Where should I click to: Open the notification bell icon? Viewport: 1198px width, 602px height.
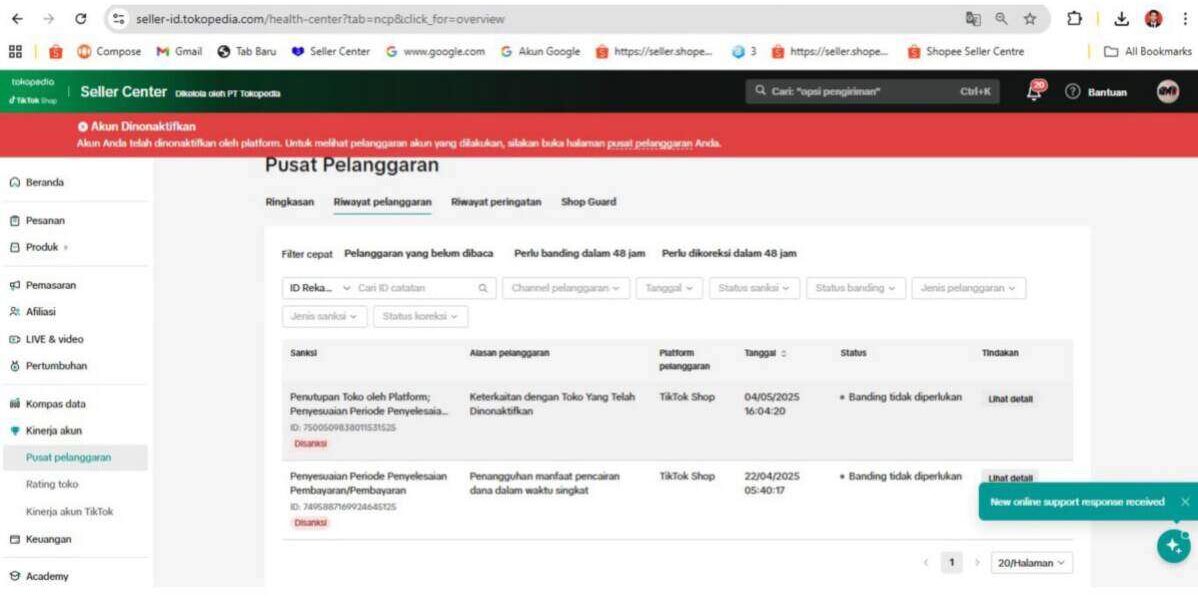pyautogui.click(x=1034, y=91)
